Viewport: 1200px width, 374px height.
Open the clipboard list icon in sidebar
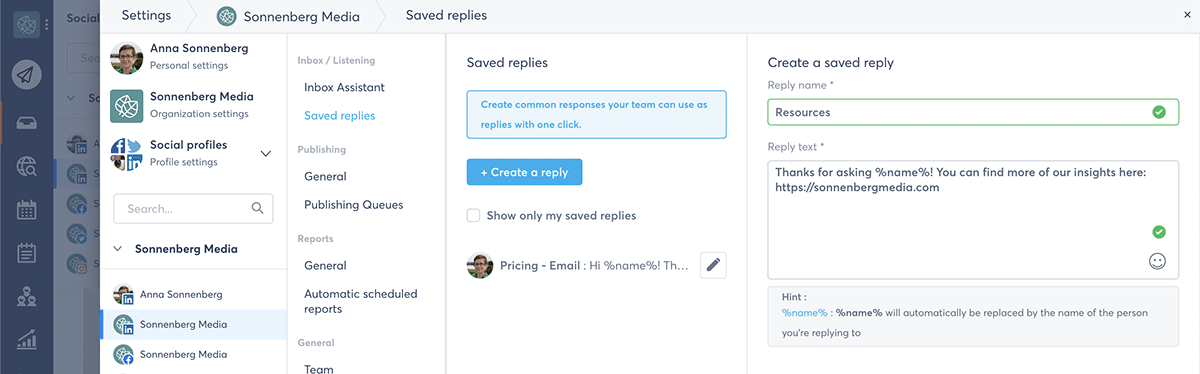[x=27, y=253]
